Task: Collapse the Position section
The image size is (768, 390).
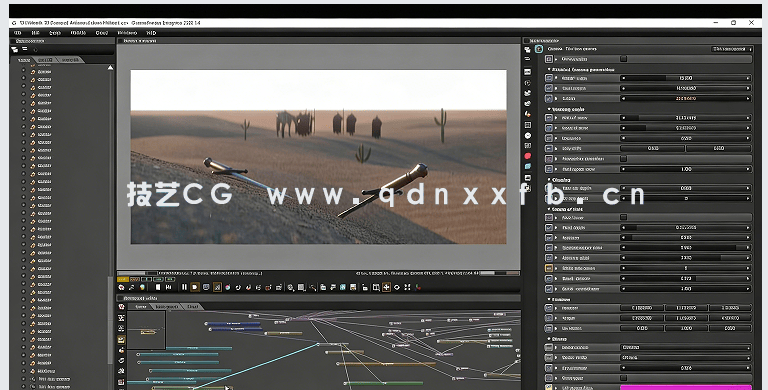Action: (x=549, y=299)
